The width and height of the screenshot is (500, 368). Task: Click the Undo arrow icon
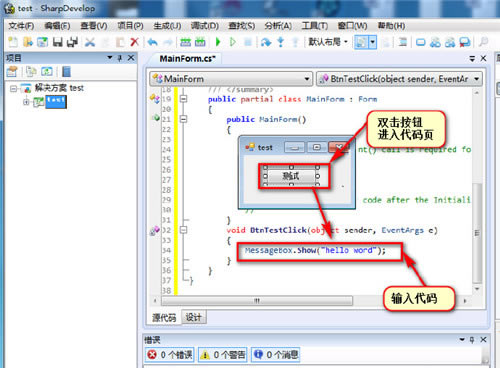(153, 42)
